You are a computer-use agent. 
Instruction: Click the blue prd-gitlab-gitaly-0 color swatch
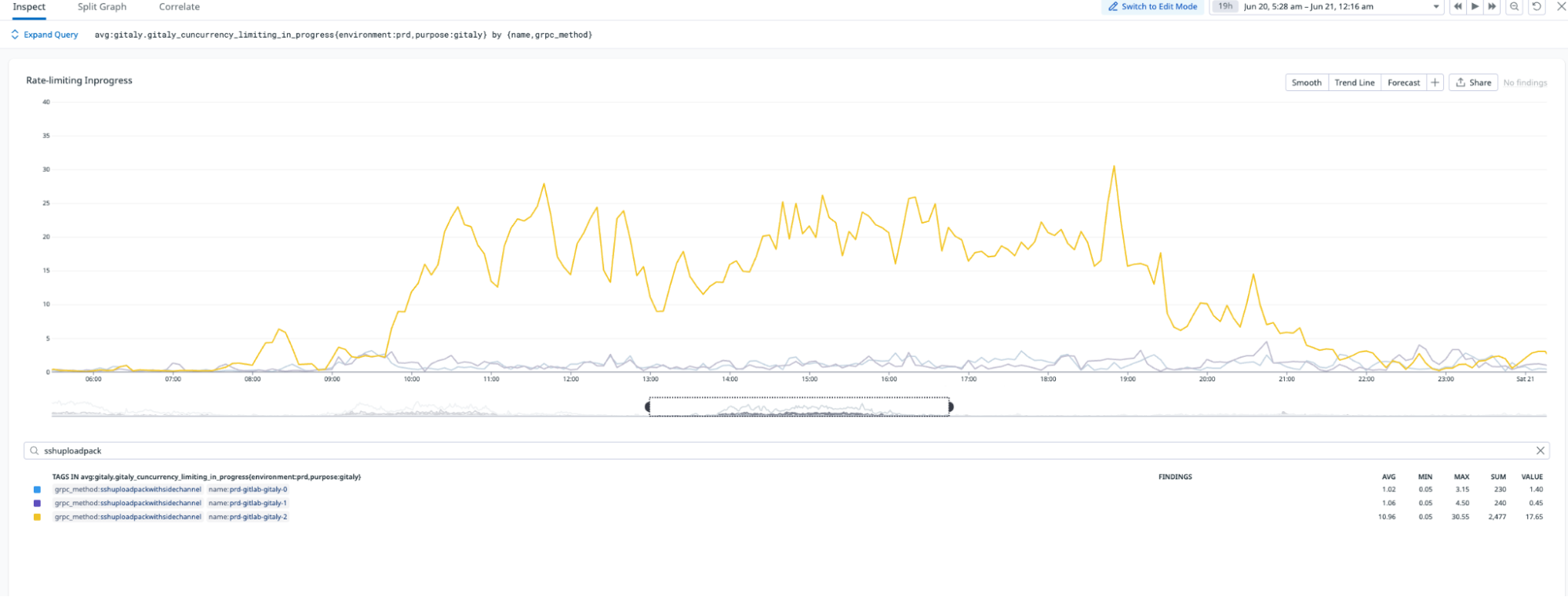(37, 490)
